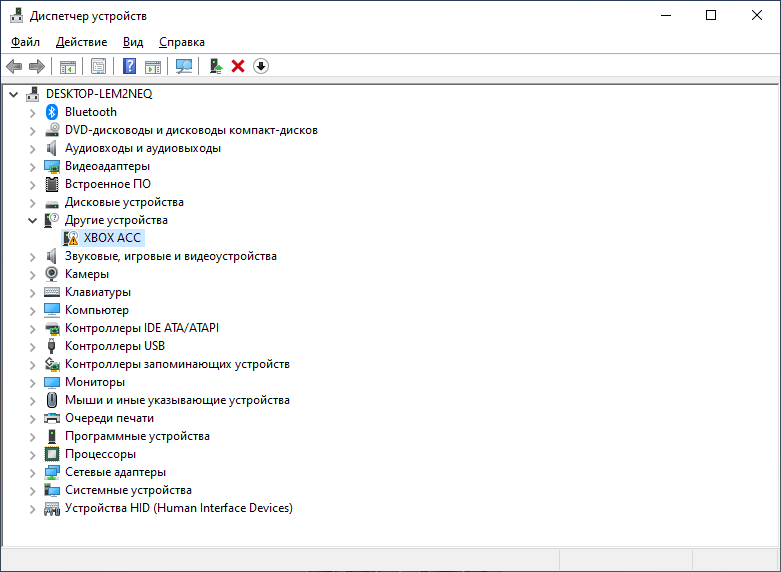Click the DVD drive category icon
781x572 pixels.
[x=52, y=130]
